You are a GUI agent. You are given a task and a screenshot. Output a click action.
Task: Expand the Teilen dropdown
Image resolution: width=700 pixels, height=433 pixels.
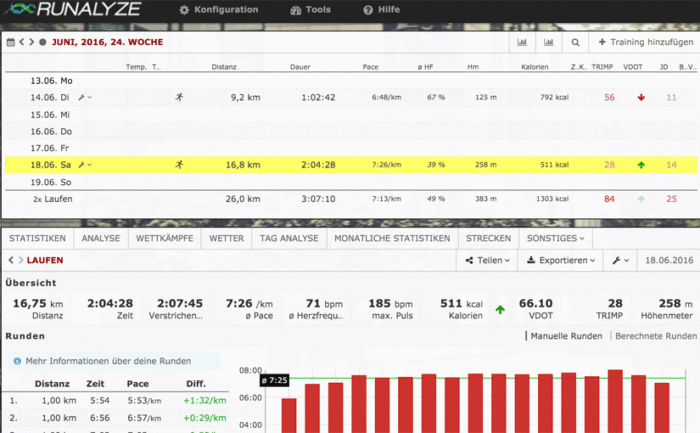click(x=489, y=260)
